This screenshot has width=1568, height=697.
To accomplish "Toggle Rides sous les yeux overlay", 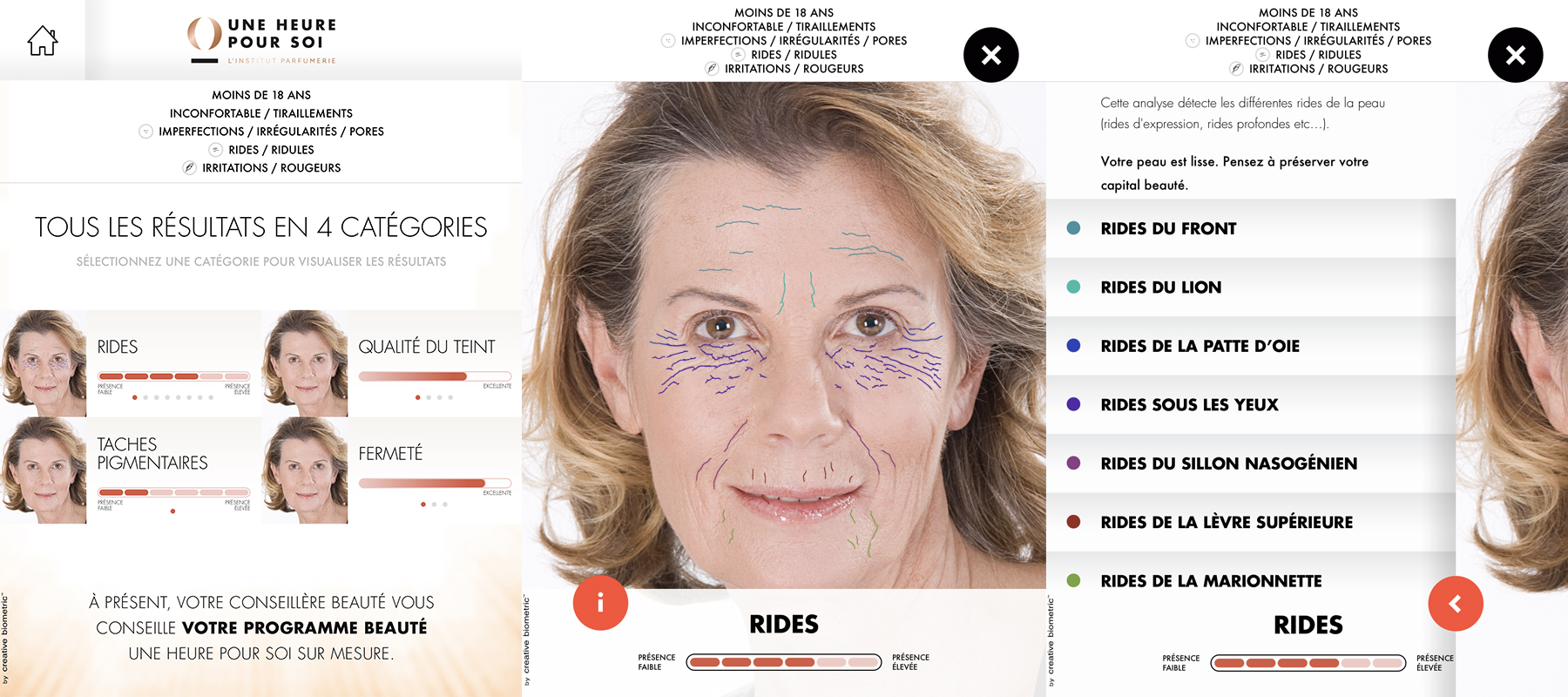I will 1251,404.
